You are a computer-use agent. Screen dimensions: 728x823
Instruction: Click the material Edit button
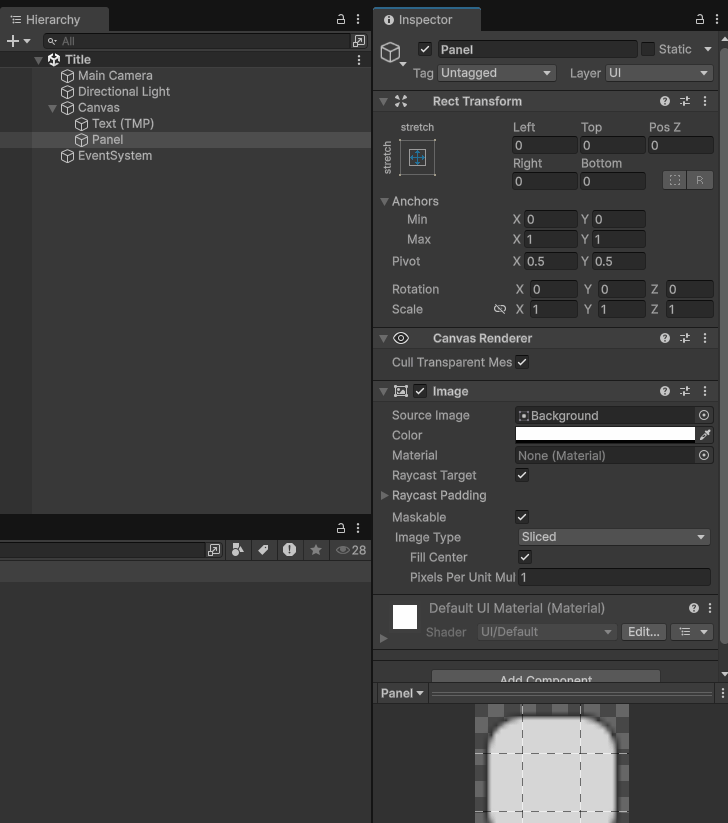(643, 632)
